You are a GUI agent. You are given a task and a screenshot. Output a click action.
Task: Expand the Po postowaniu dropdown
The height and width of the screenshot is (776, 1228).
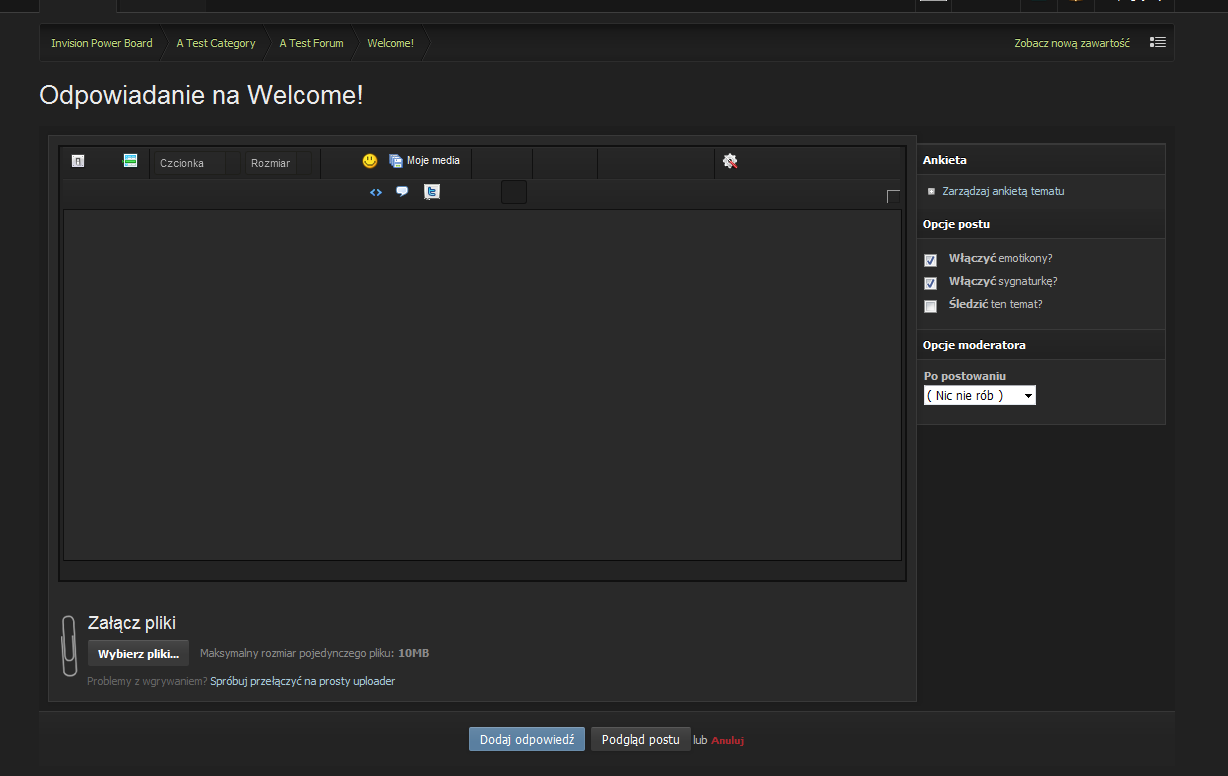coord(979,396)
